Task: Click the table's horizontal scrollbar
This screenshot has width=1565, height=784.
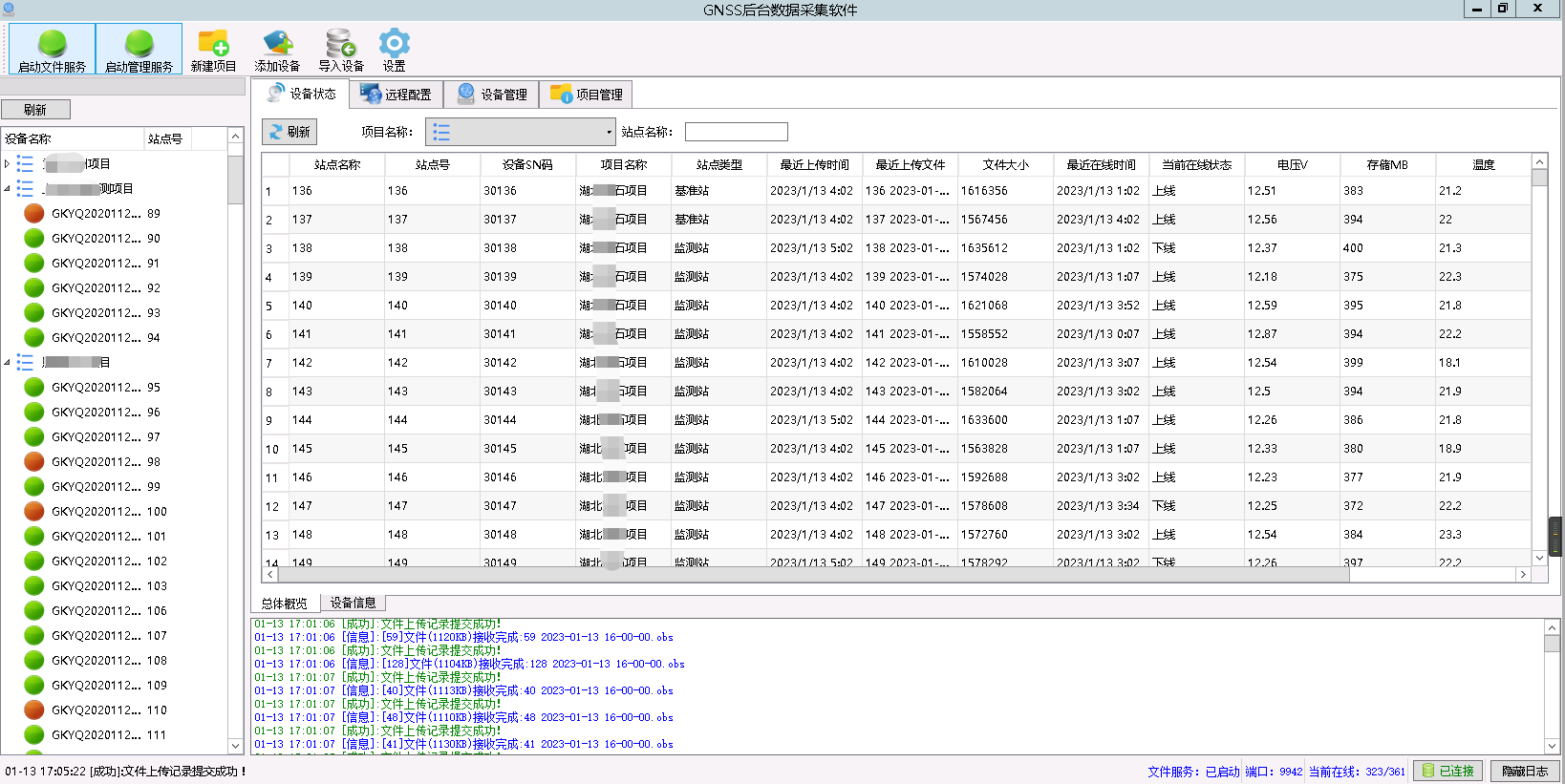Action: coord(812,575)
